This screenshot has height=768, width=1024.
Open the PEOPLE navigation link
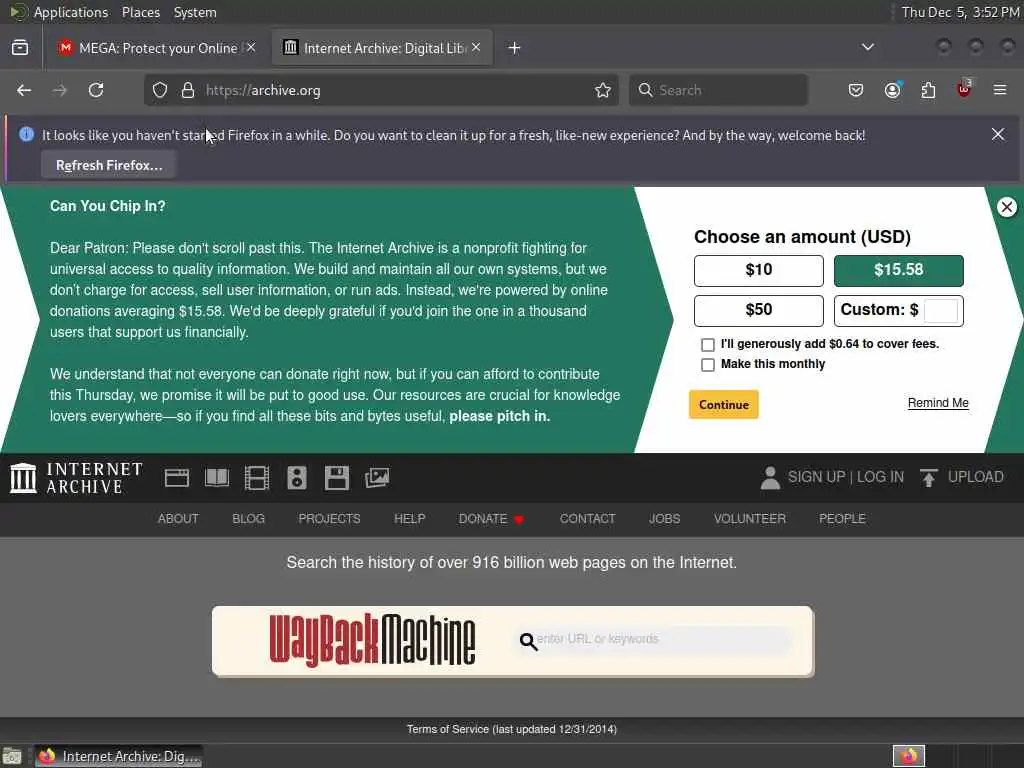coord(842,519)
